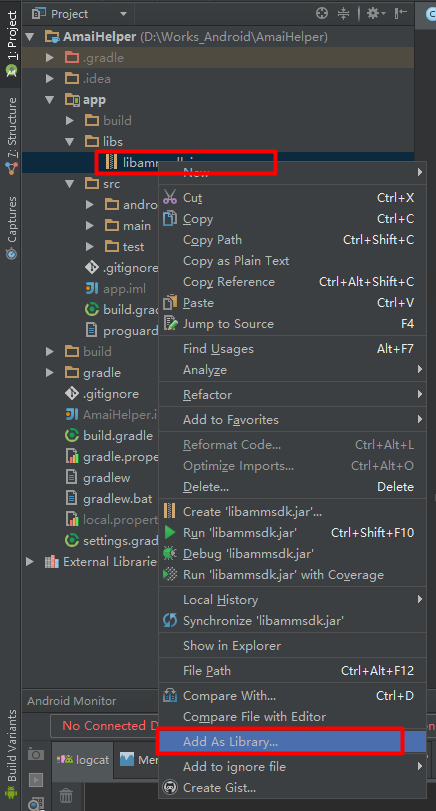Image resolution: width=436 pixels, height=811 pixels.
Task: Open the Project panel settings gear
Action: pos(375,13)
